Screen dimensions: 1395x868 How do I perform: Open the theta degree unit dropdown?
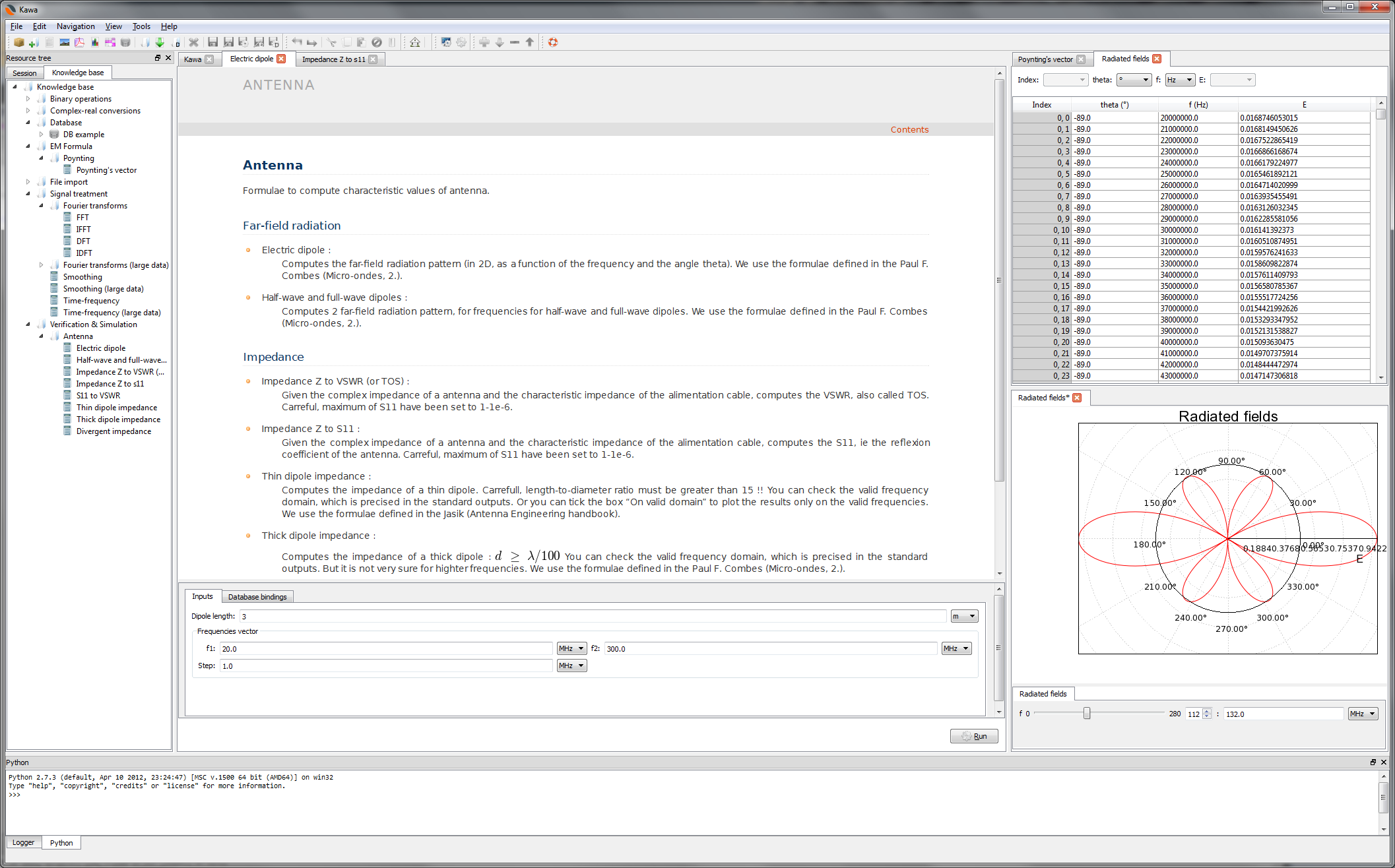[x=1134, y=80]
